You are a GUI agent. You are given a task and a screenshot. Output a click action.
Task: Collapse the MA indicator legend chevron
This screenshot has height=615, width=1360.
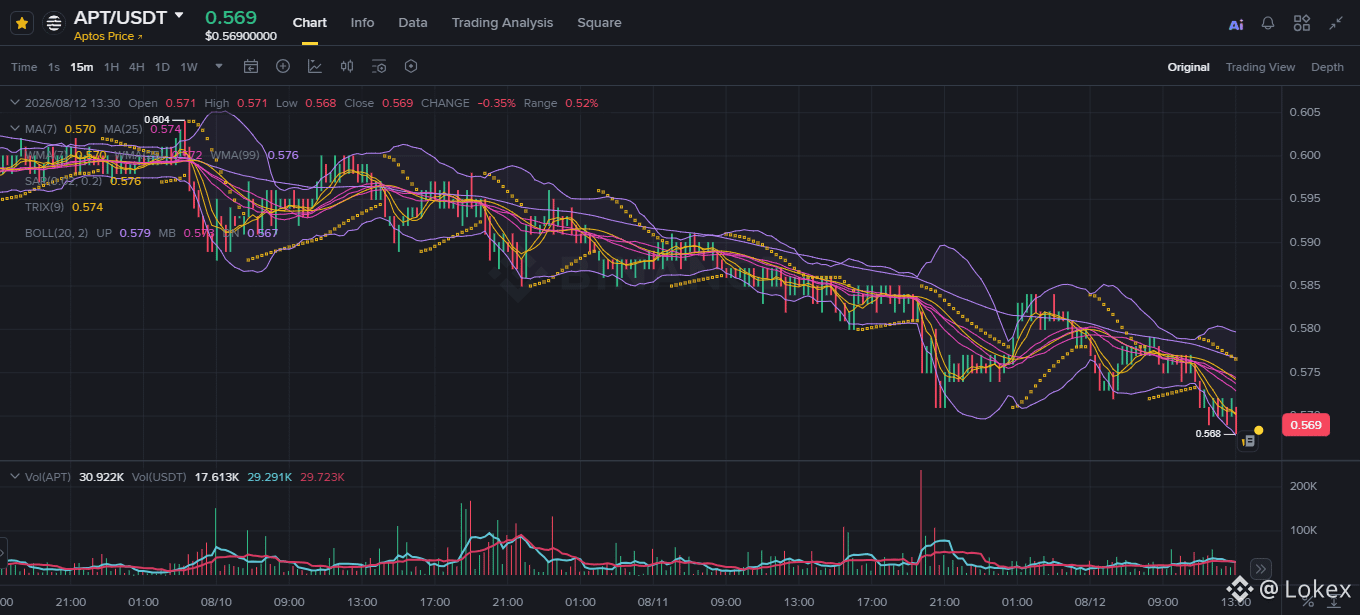[15, 129]
